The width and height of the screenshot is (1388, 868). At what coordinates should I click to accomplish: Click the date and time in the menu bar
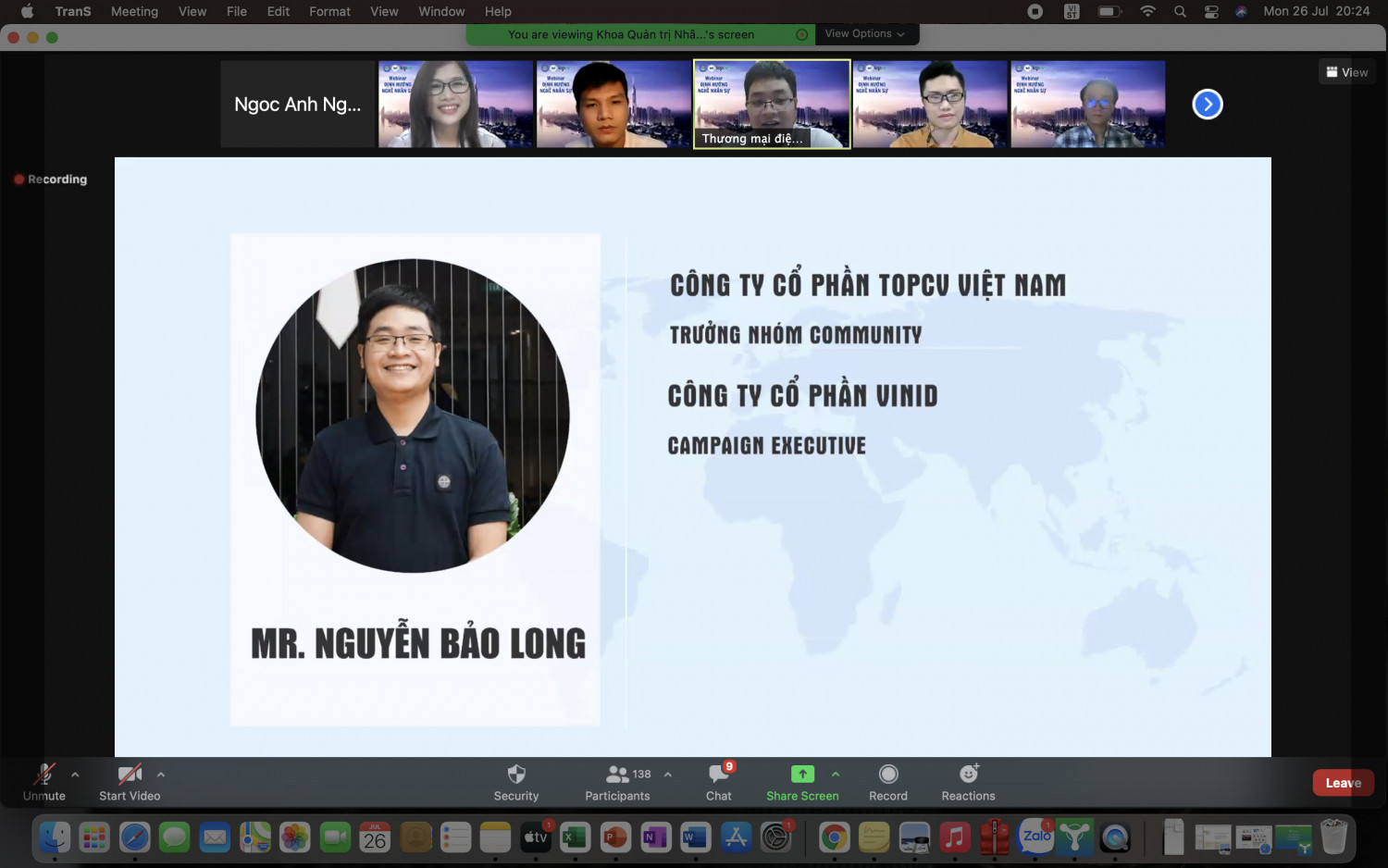coord(1317,11)
